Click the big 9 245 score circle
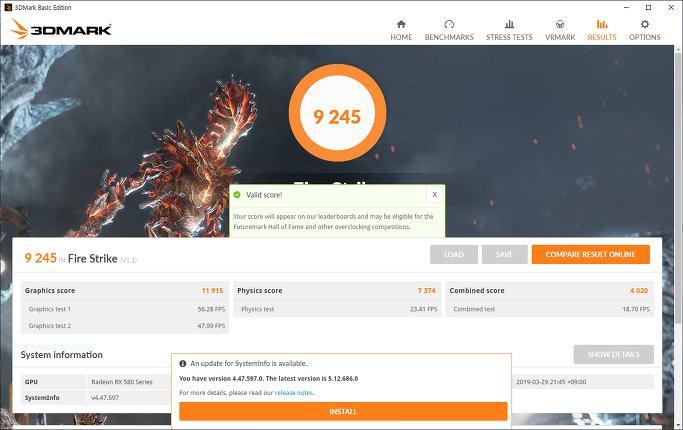The width and height of the screenshot is (683, 430). click(338, 113)
